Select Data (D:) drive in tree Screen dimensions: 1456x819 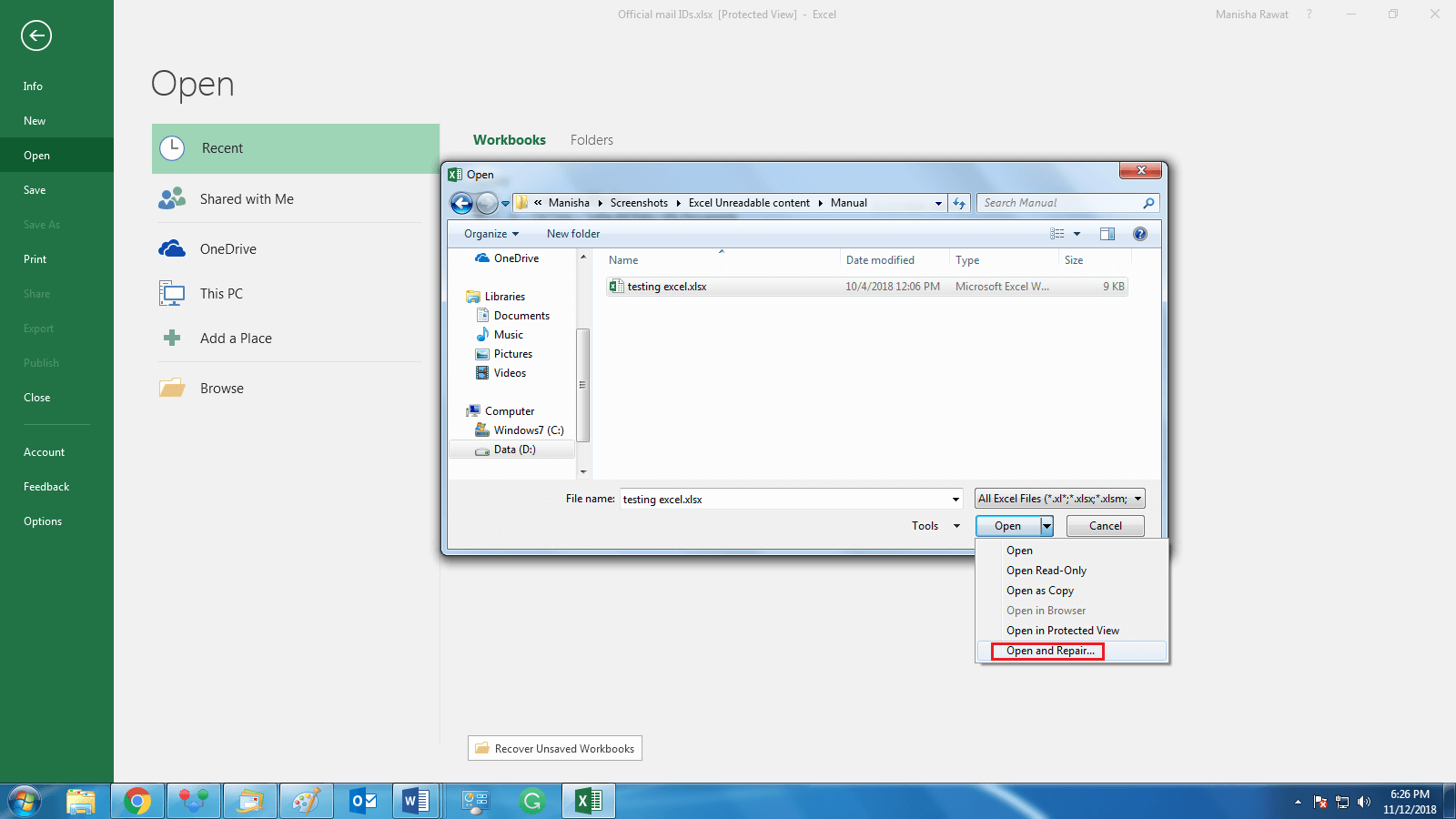click(514, 450)
